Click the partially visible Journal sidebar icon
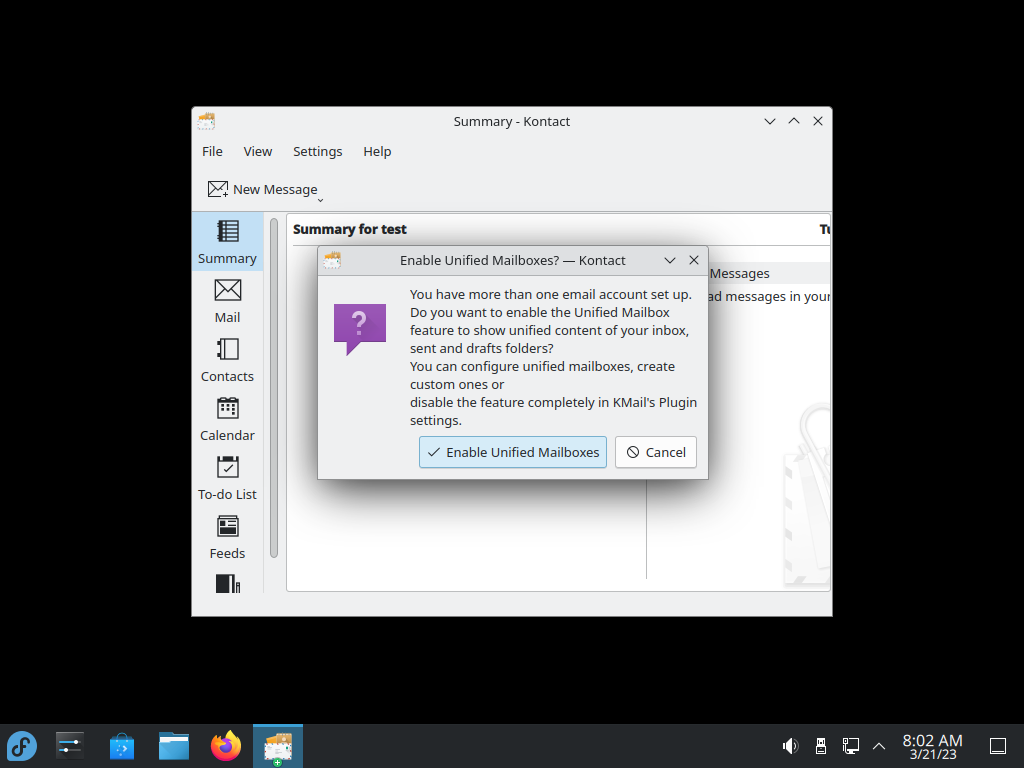The image size is (1024, 768). click(227, 583)
